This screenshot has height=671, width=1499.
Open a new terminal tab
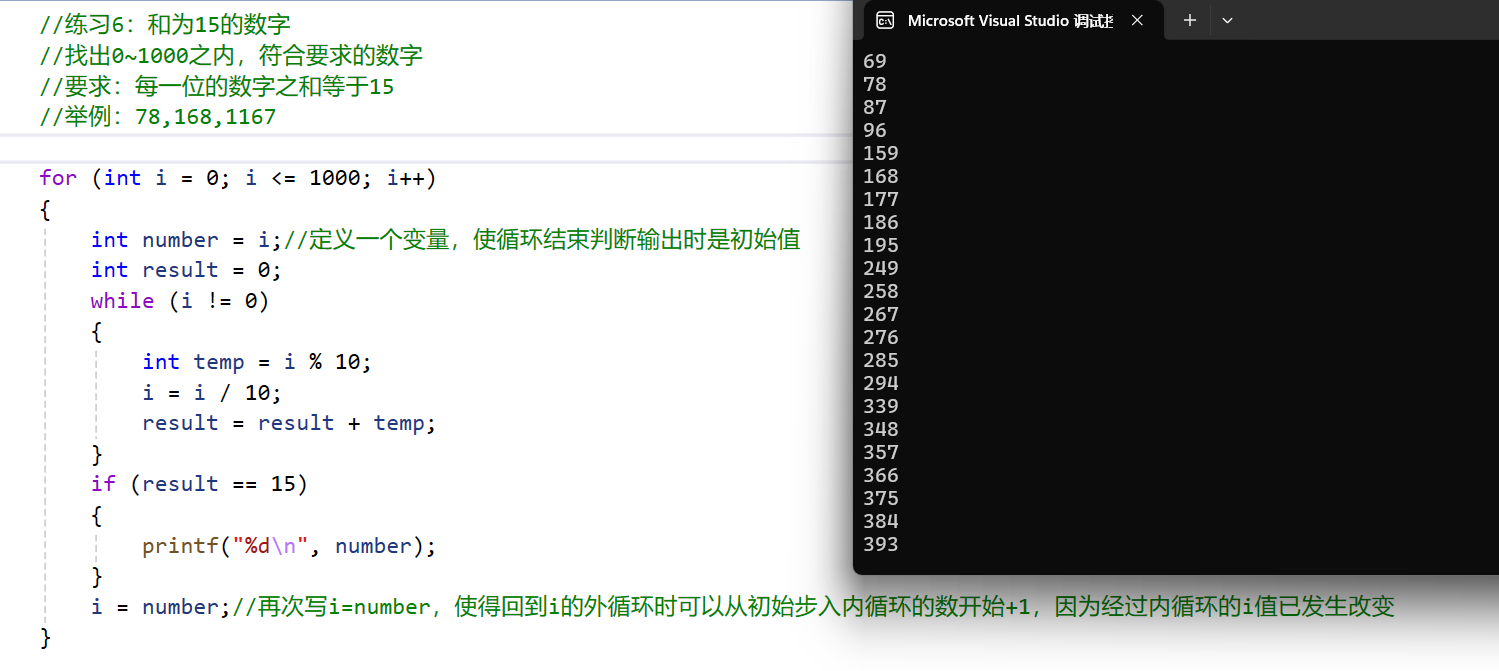coord(1189,20)
